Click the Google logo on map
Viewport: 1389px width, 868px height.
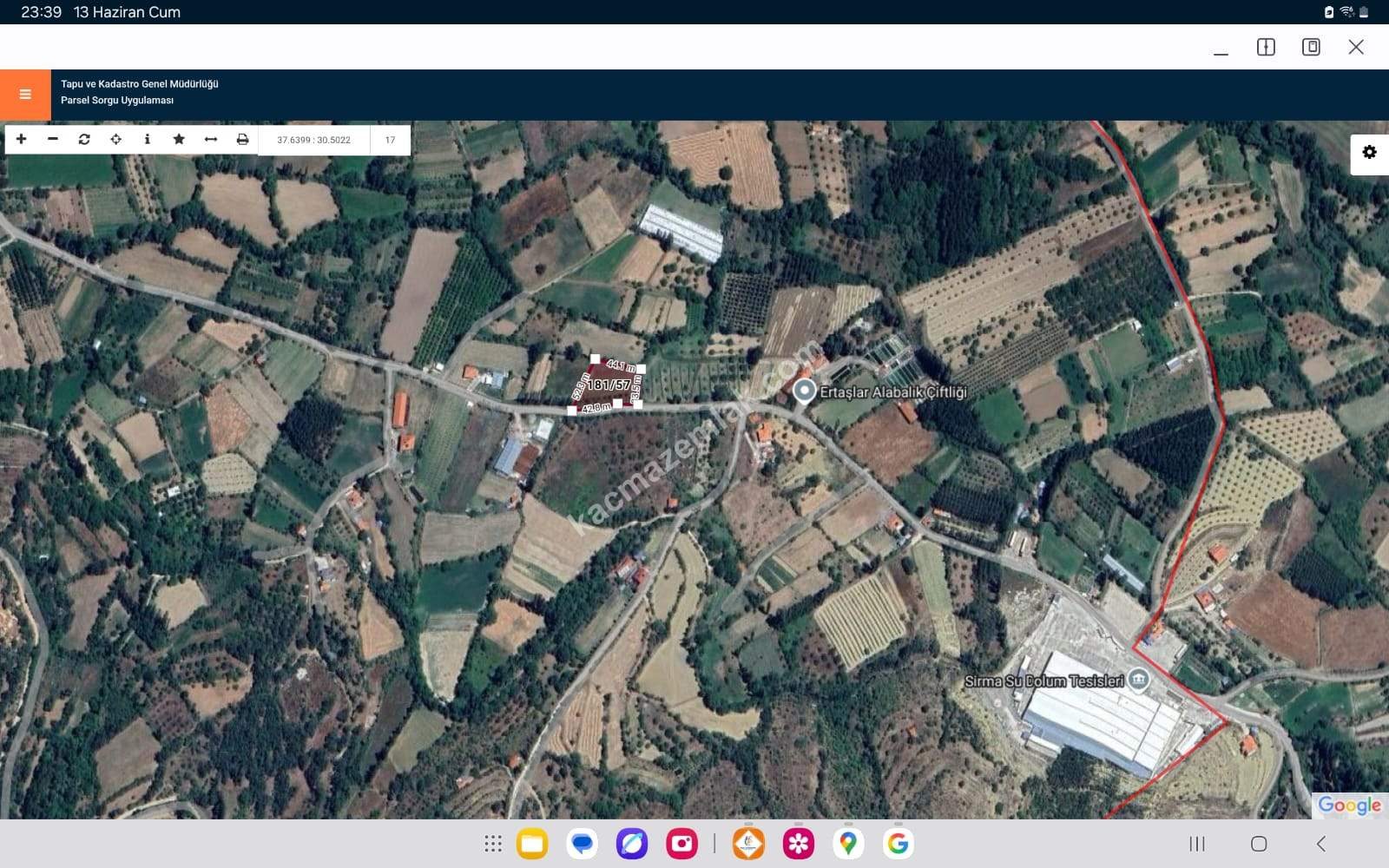(x=1348, y=805)
